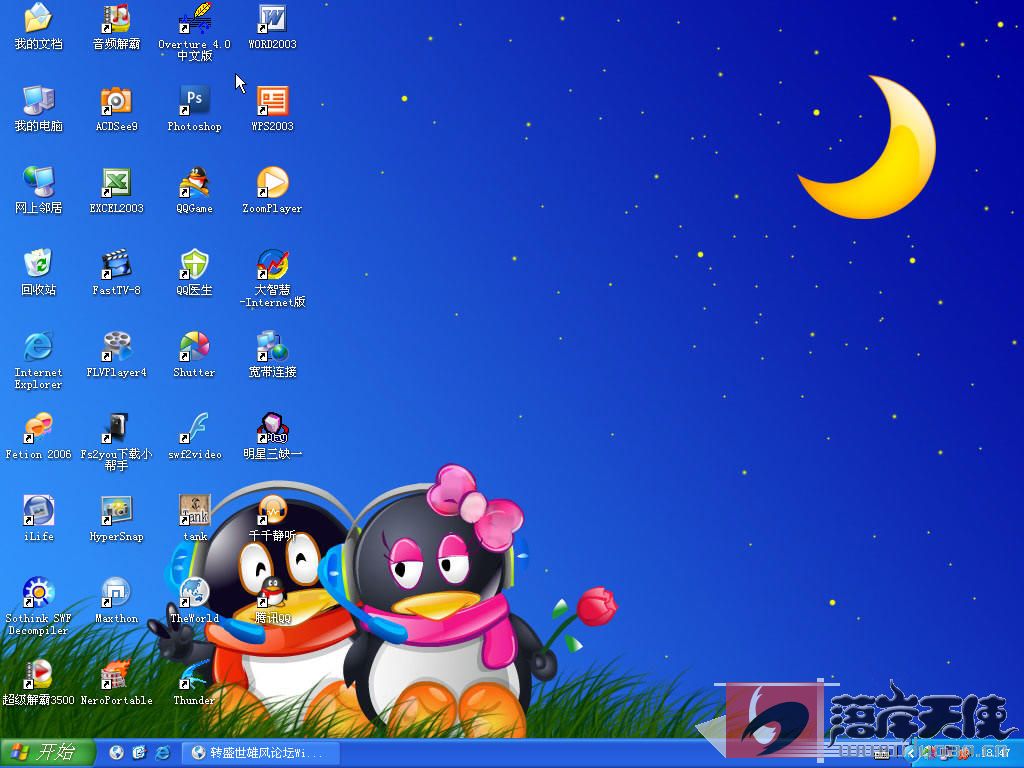Click the taskbar clock
The image size is (1024, 768).
click(x=995, y=754)
